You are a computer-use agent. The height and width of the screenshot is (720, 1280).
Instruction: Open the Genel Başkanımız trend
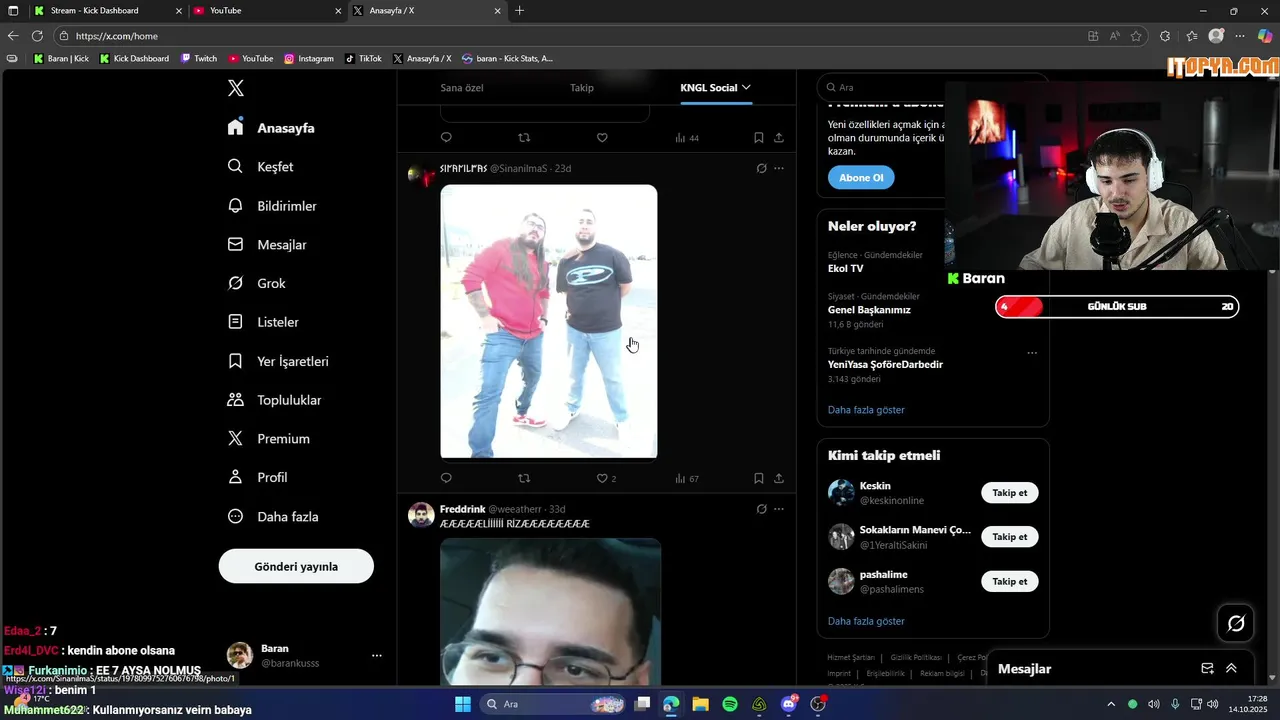[869, 310]
